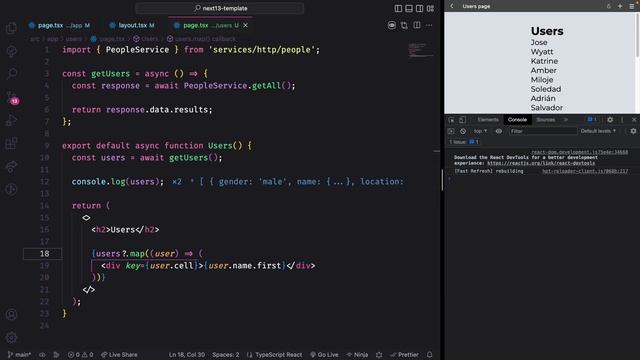Split the editor to the right
This screenshot has width=640, height=360.
(x=417, y=25)
